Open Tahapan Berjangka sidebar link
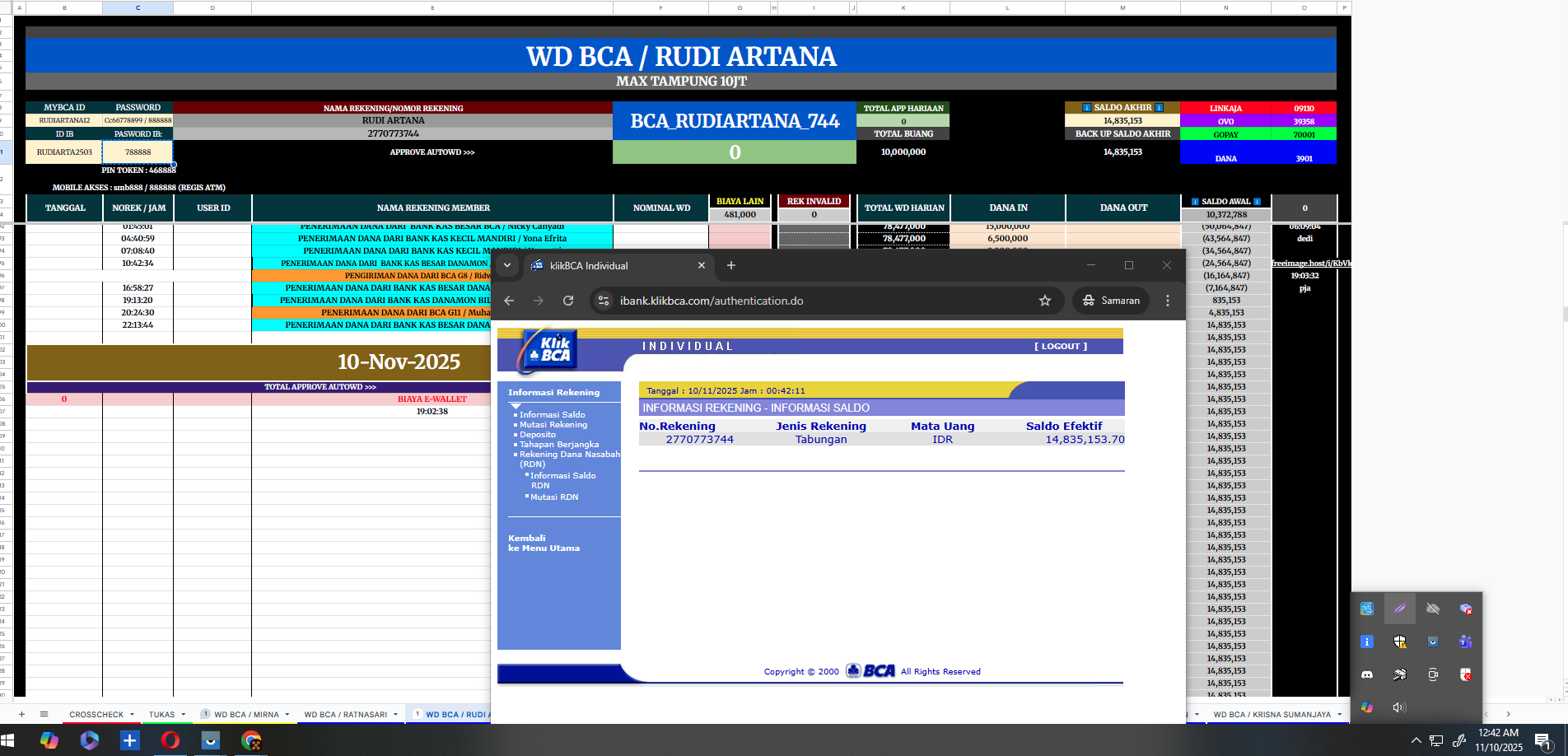1568x756 pixels. pos(559,445)
